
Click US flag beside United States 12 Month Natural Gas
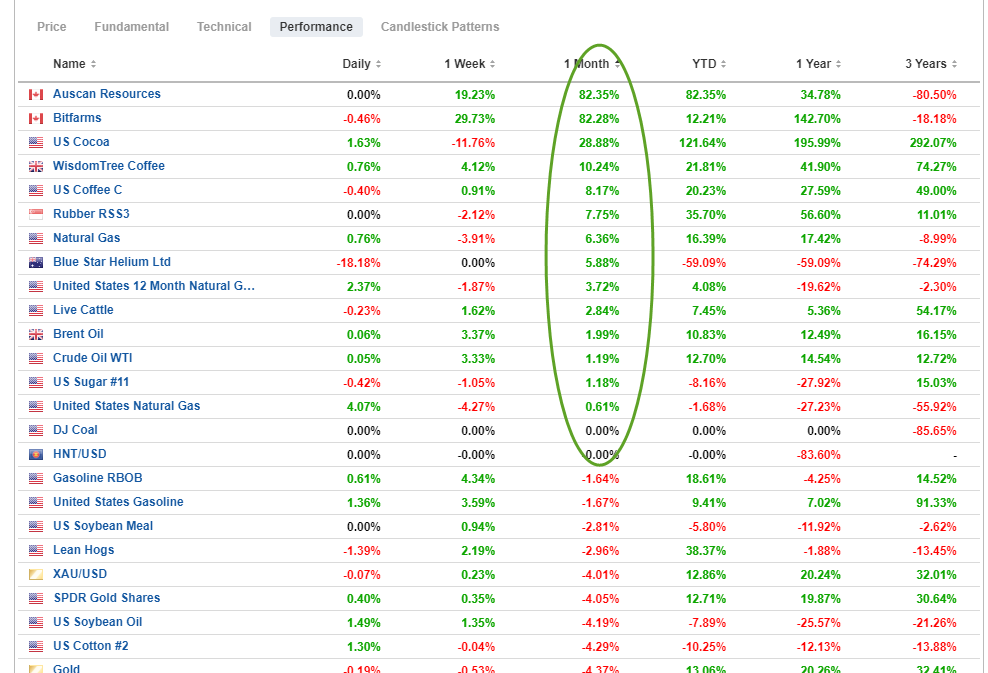(36, 287)
